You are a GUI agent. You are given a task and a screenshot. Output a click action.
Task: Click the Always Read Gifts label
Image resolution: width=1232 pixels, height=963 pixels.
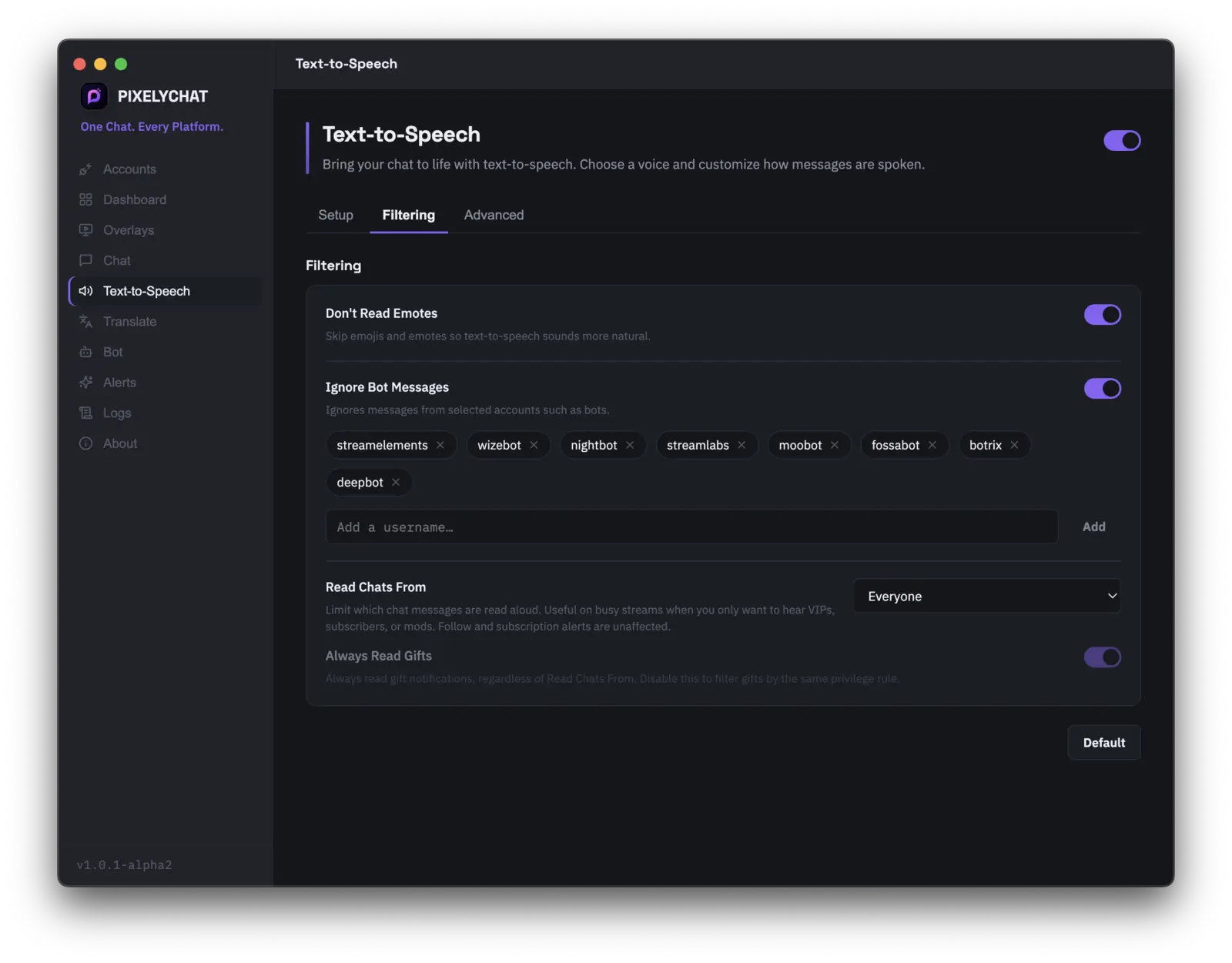coord(379,656)
